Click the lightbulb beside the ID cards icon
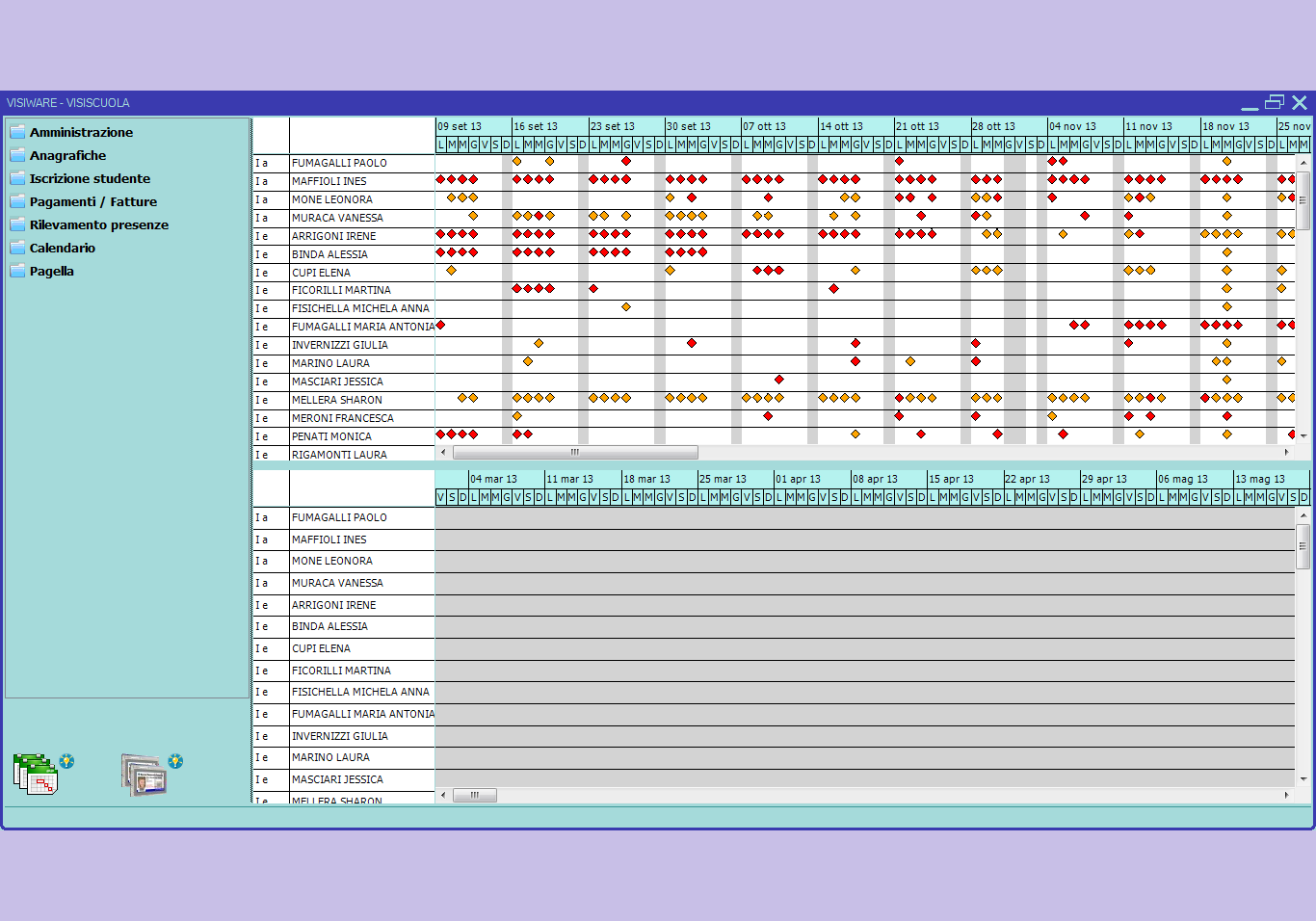1316x921 pixels. click(x=175, y=761)
